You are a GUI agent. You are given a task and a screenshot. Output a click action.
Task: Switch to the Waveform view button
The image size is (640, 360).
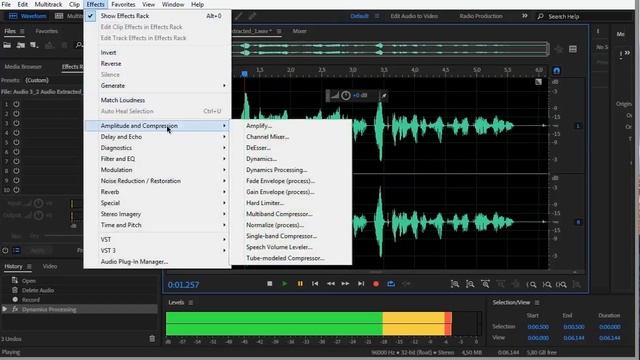28,16
